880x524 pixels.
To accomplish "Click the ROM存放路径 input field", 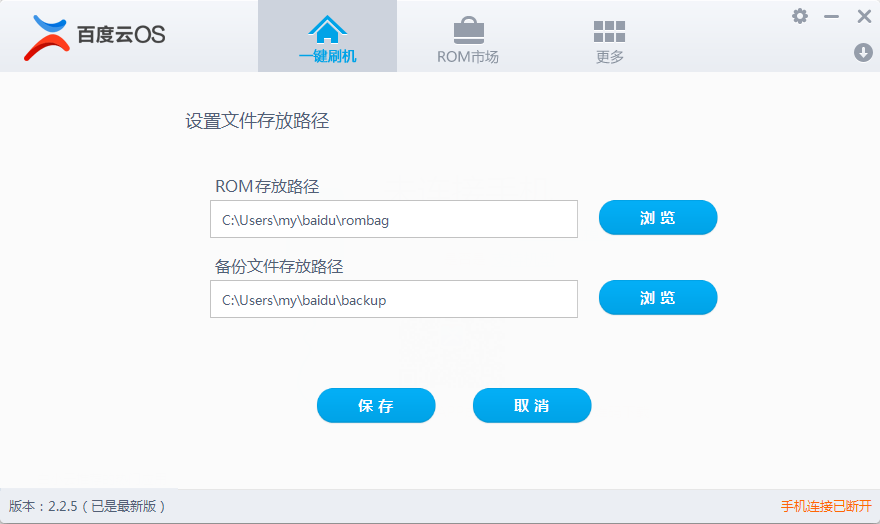I will click(x=393, y=219).
